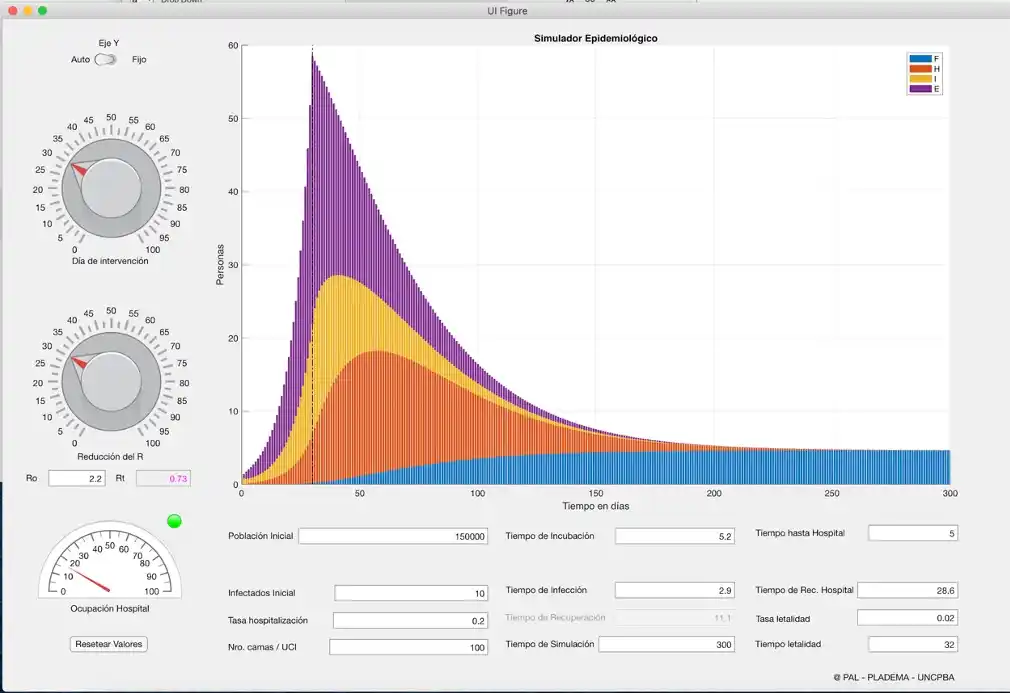Image resolution: width=1010 pixels, height=693 pixels.
Task: Toggle the Eje Y Auto/Fijo switch
Action: (x=106, y=59)
